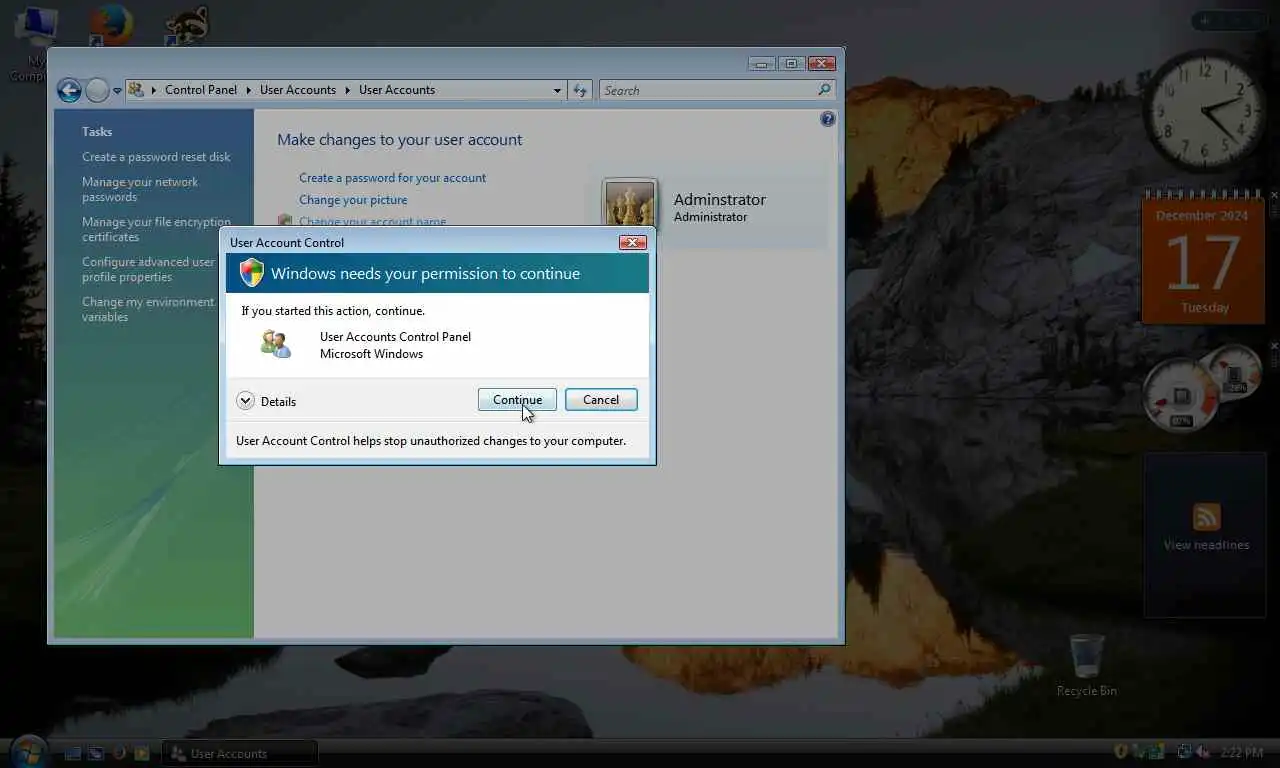The width and height of the screenshot is (1280, 768).
Task: Click the User Accounts taskbar button
Action: 240,753
